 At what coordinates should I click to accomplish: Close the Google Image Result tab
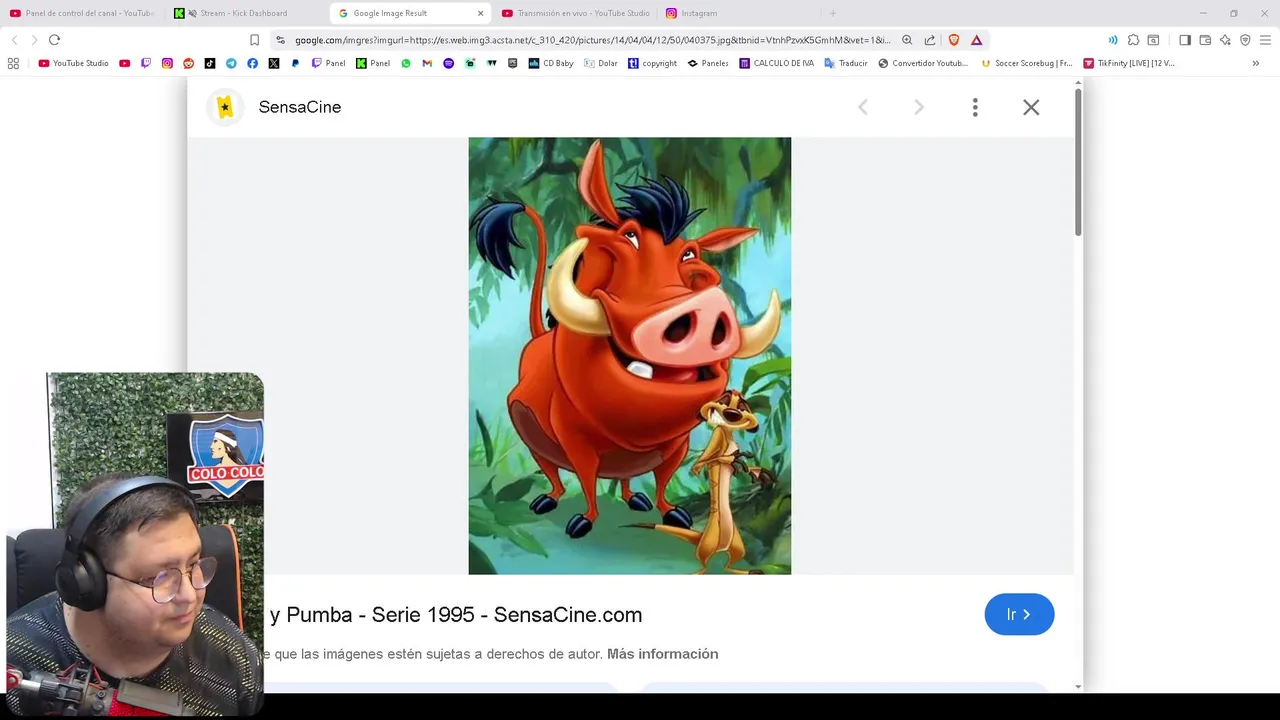pos(480,13)
